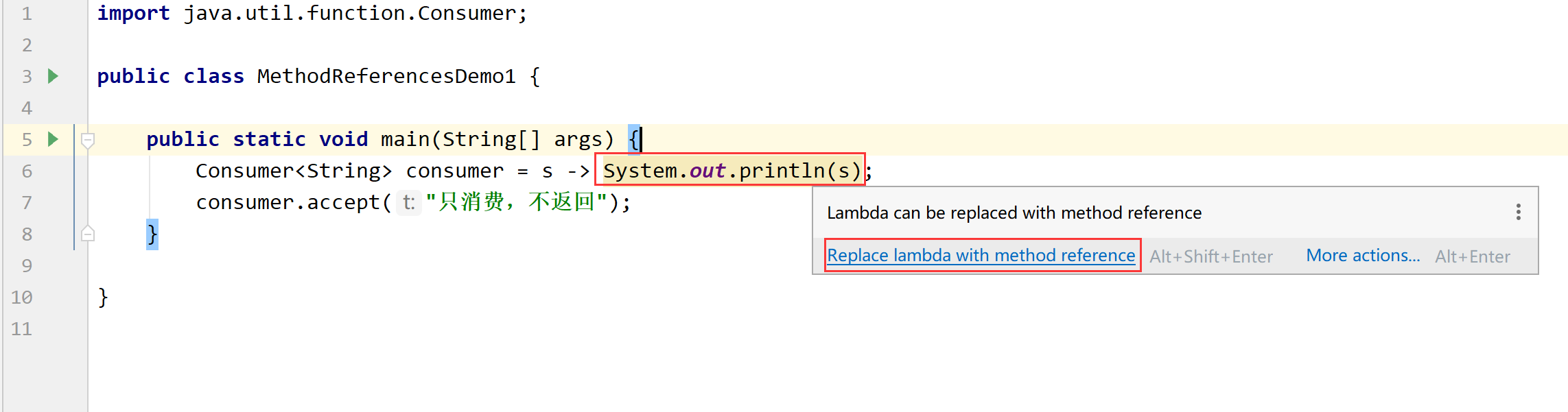Collapse main method using the top fold marker
Image resolution: width=1568 pixels, height=412 pixels.
click(88, 141)
